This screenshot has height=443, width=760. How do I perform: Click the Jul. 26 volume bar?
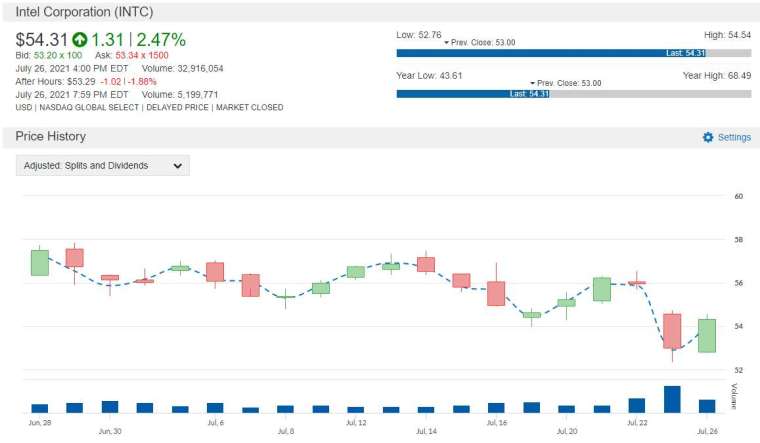[707, 406]
